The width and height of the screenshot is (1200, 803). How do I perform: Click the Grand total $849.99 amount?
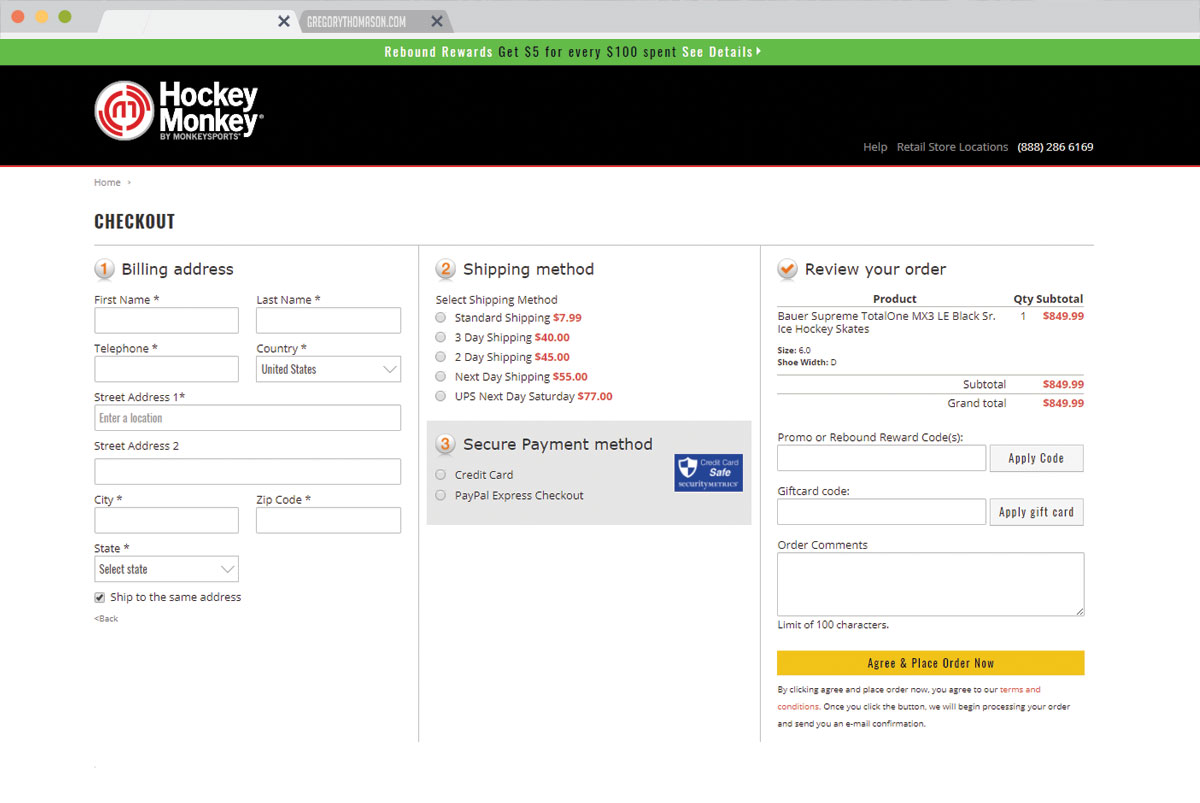[x=1063, y=403]
